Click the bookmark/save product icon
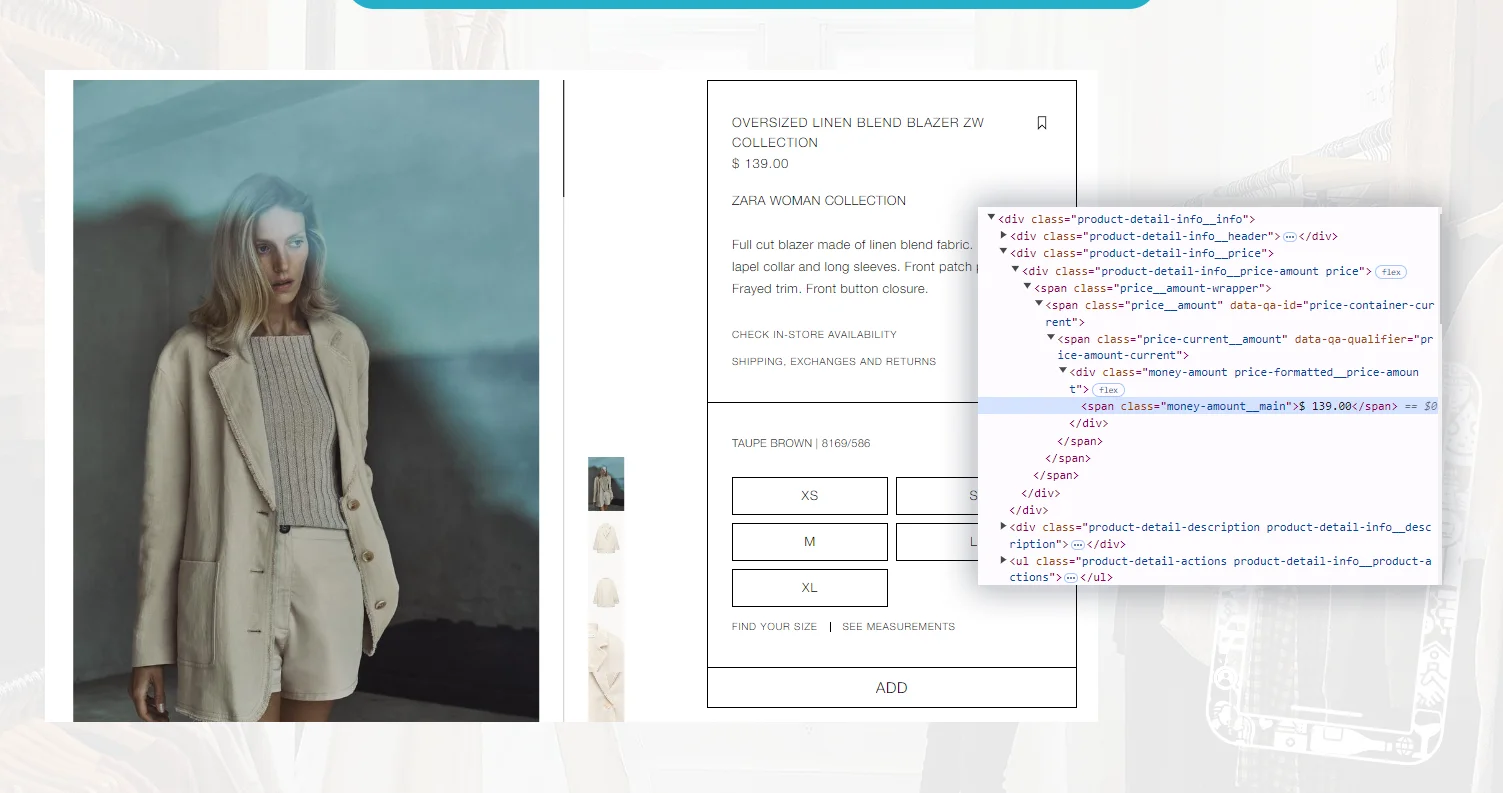Image resolution: width=1503 pixels, height=793 pixels. (1041, 121)
